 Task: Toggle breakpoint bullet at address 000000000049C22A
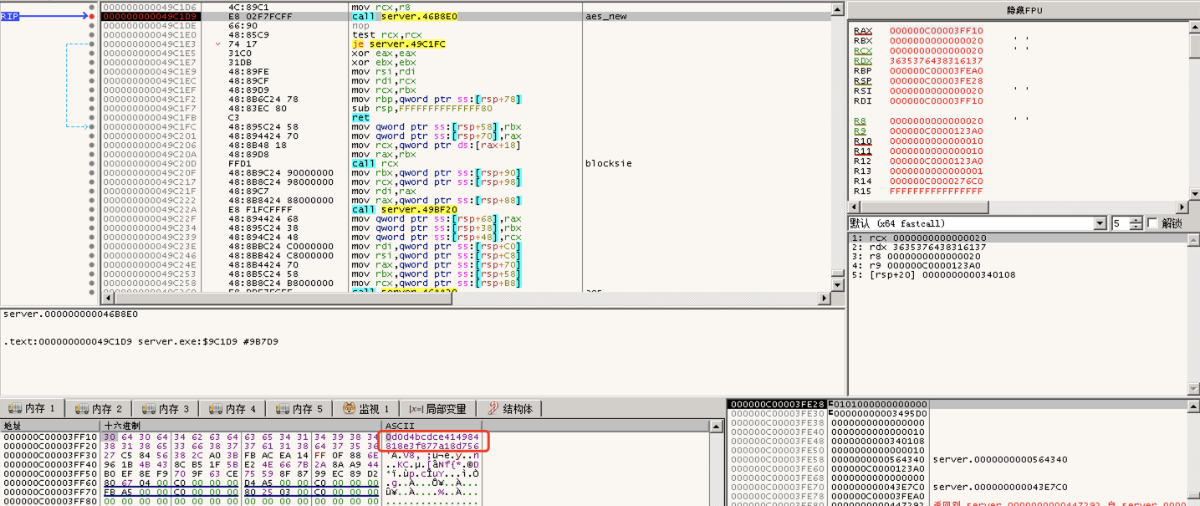[x=92, y=209]
